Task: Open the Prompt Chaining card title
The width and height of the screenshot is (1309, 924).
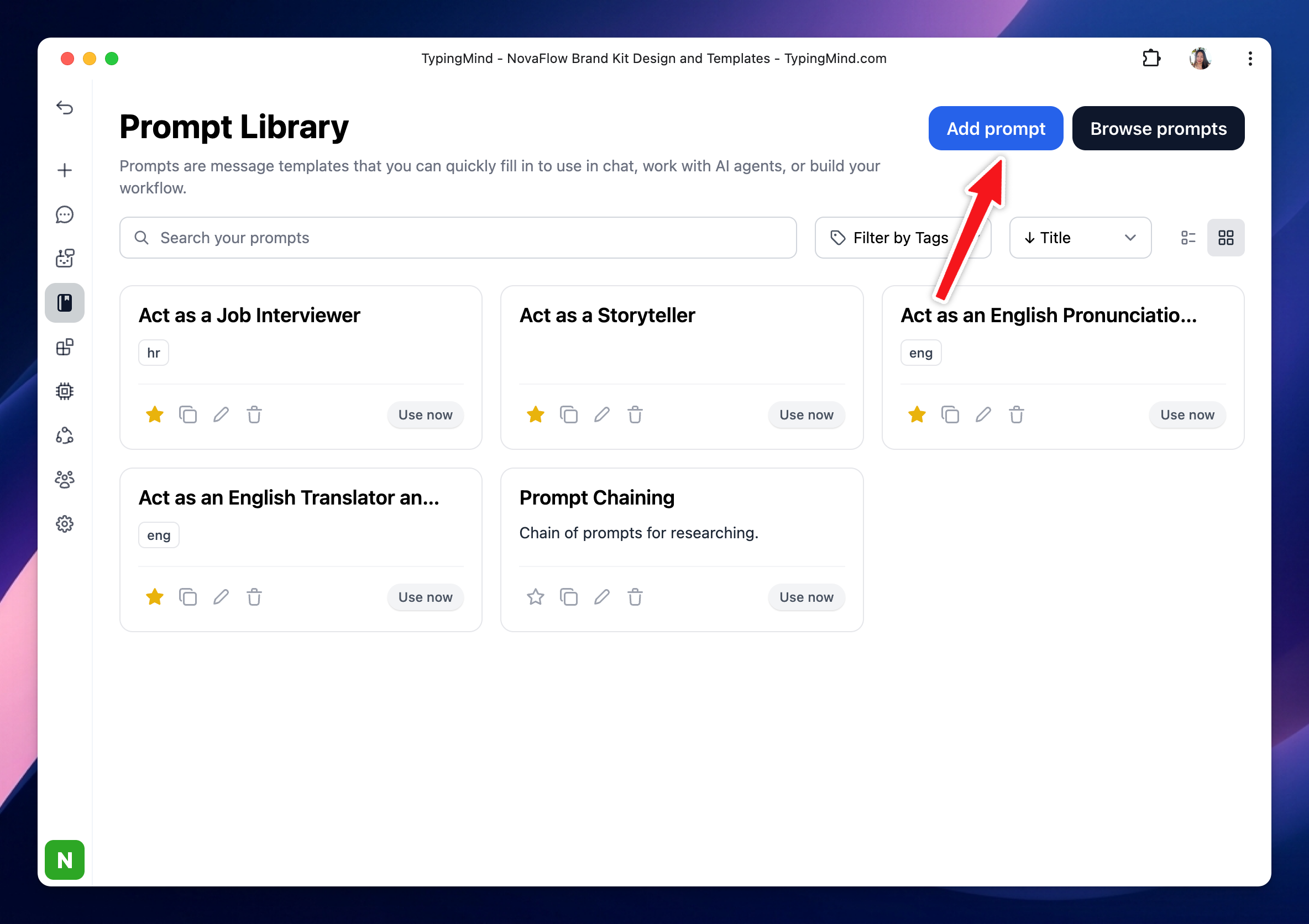Action: coord(597,497)
